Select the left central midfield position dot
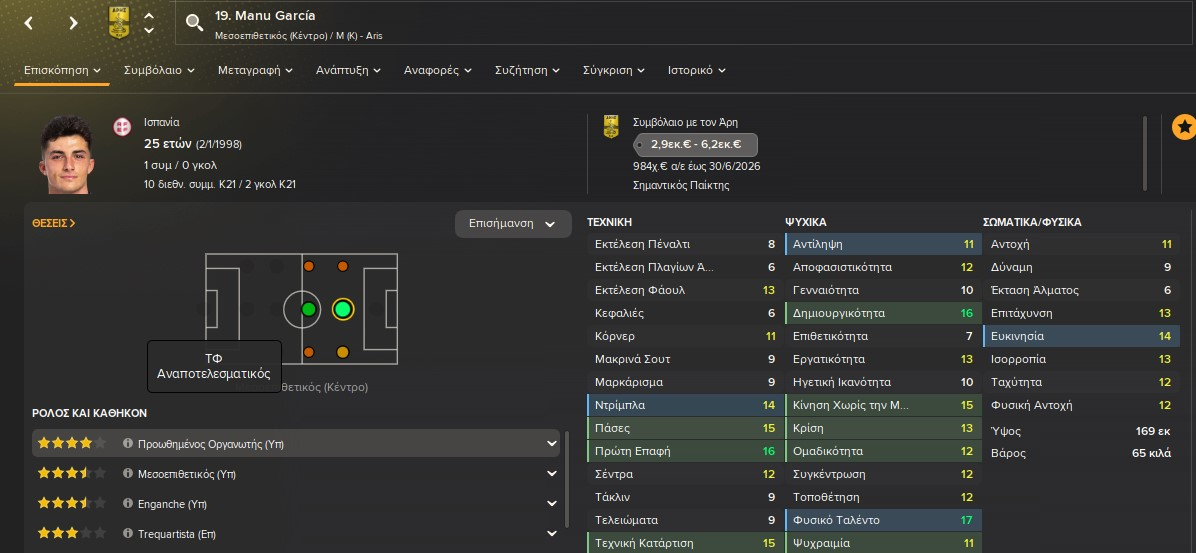 [x=309, y=309]
